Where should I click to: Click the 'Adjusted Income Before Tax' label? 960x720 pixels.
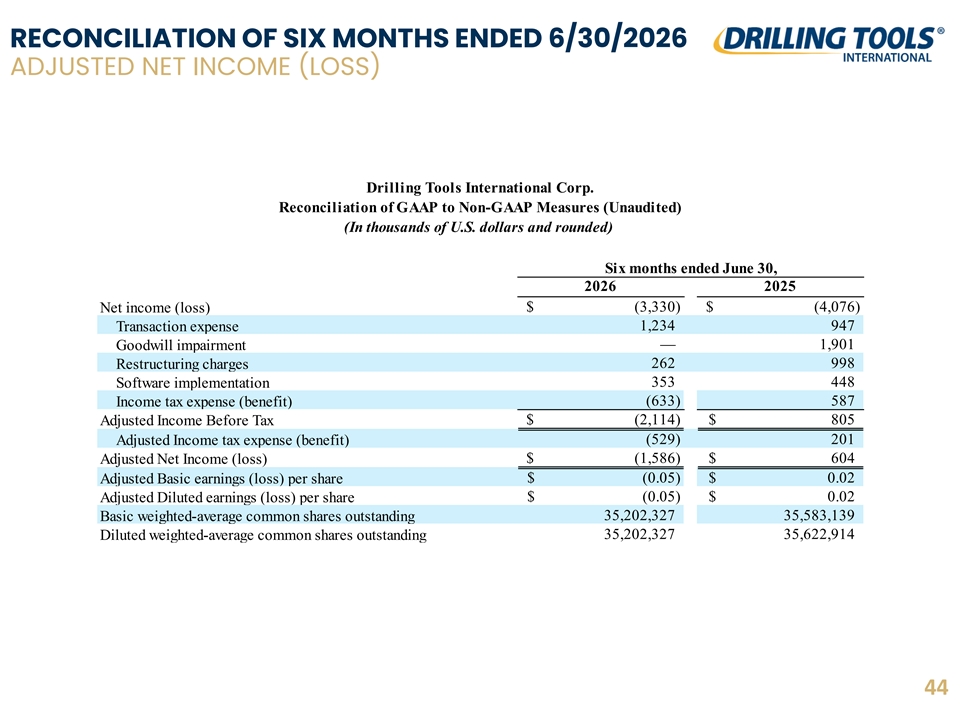click(x=187, y=421)
